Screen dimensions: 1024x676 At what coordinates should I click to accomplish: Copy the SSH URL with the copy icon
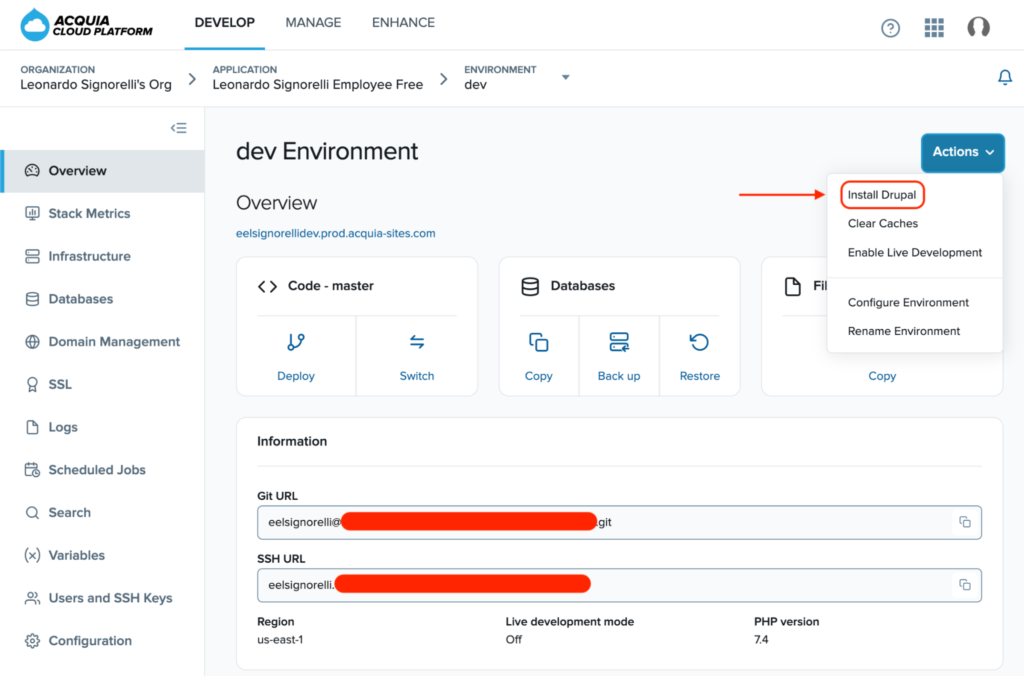(x=965, y=585)
